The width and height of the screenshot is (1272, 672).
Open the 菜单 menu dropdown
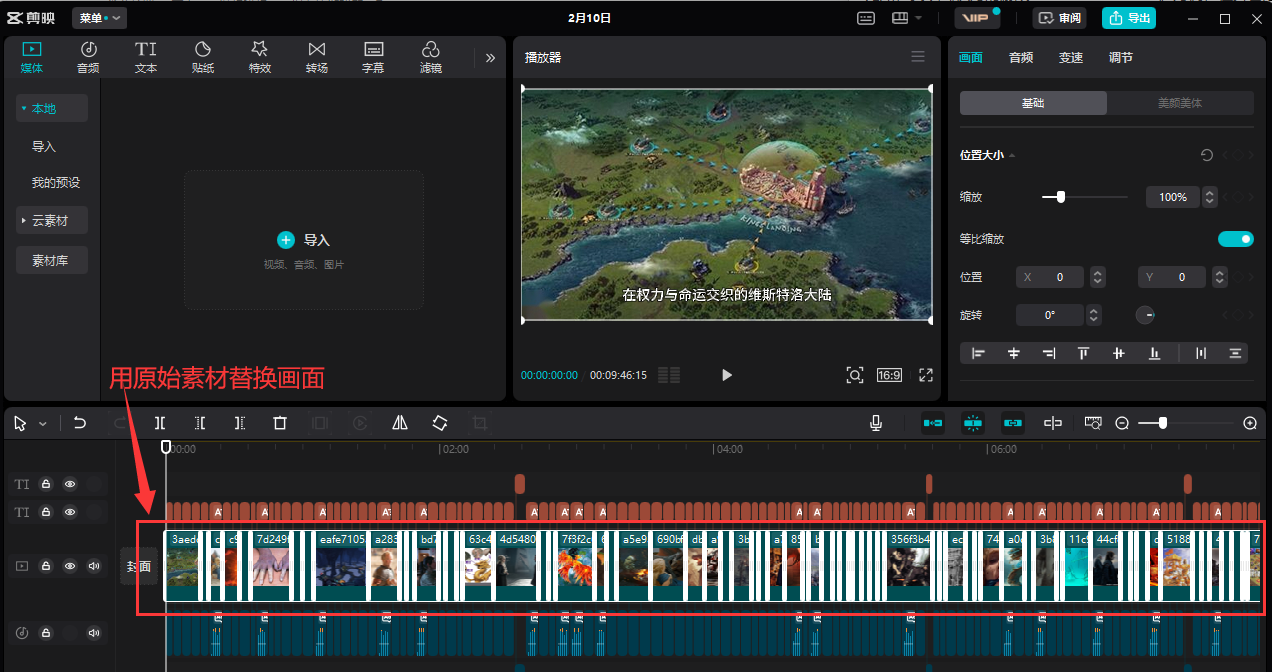coord(100,18)
